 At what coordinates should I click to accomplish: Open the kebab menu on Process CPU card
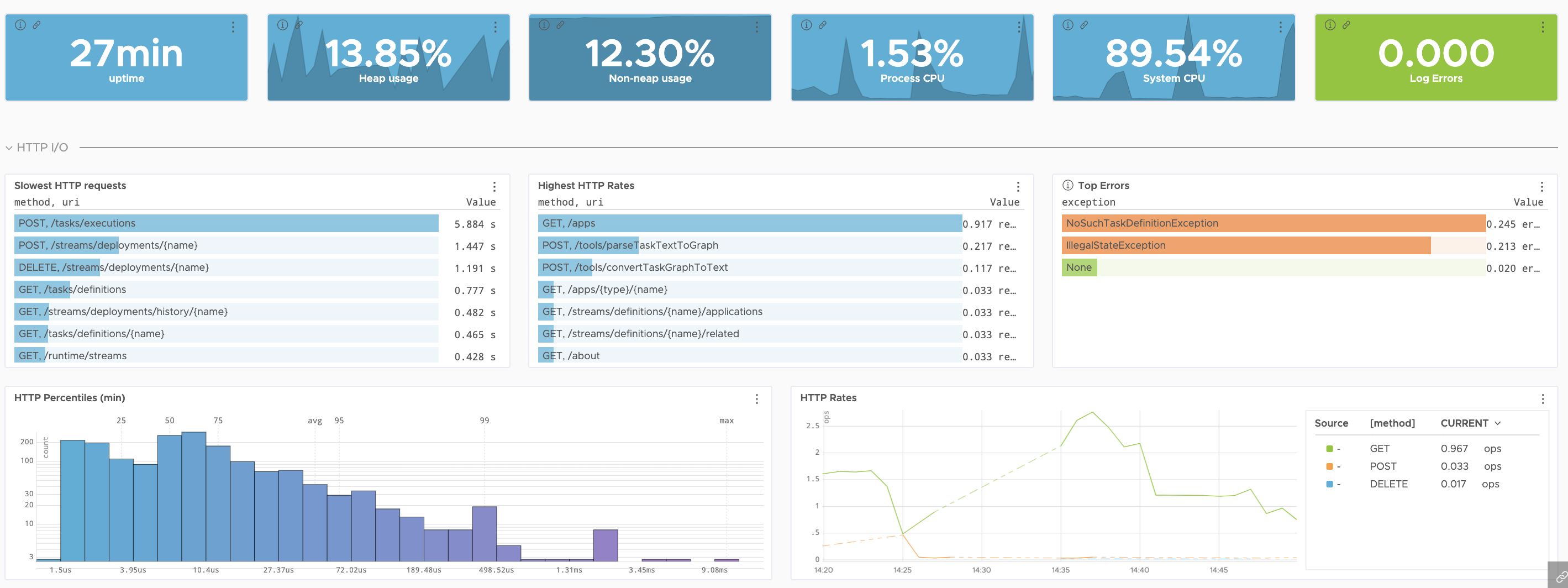pyautogui.click(x=1019, y=27)
